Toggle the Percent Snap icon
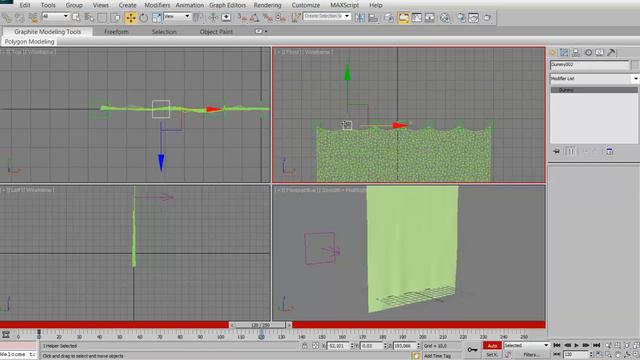 [268, 18]
